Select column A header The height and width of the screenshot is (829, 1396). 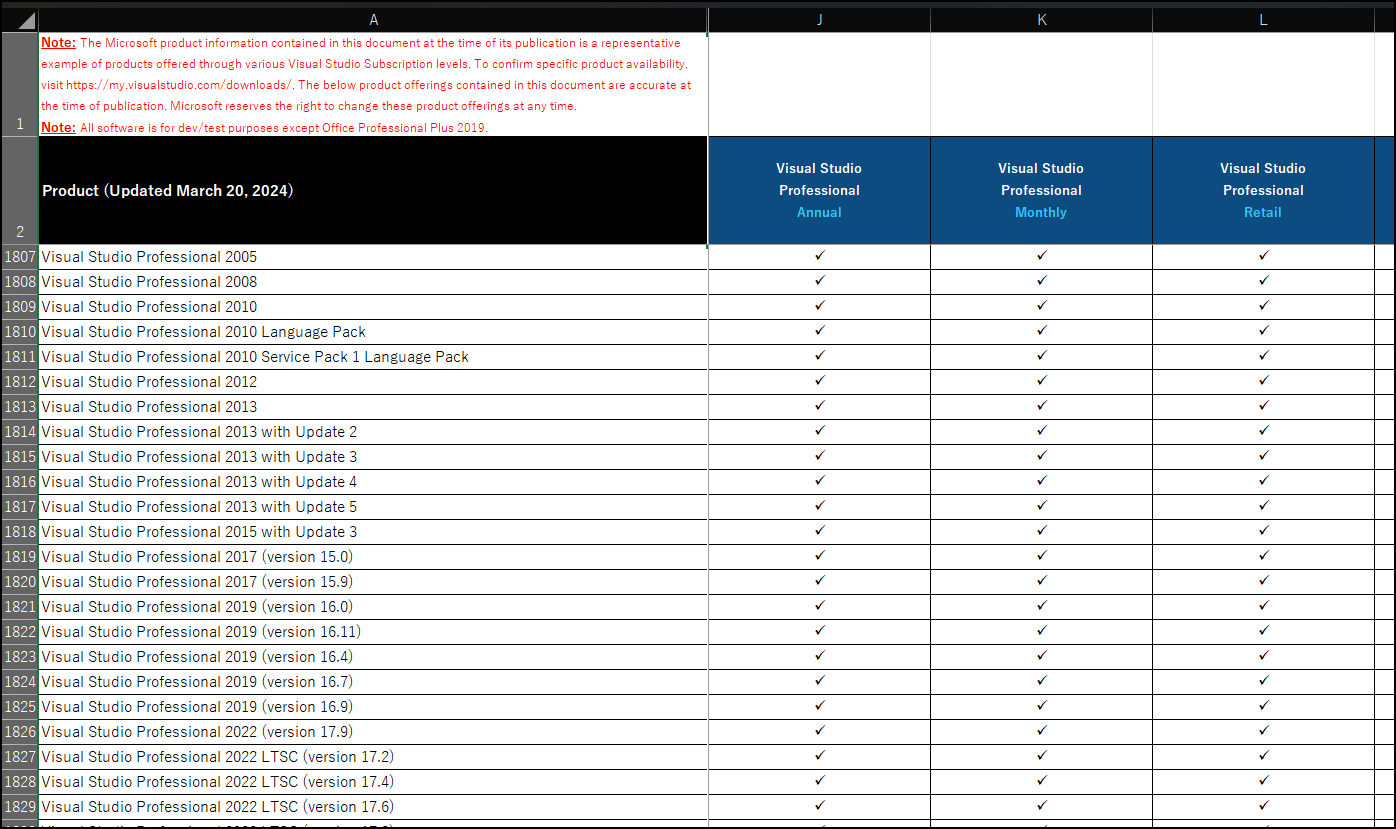point(373,20)
